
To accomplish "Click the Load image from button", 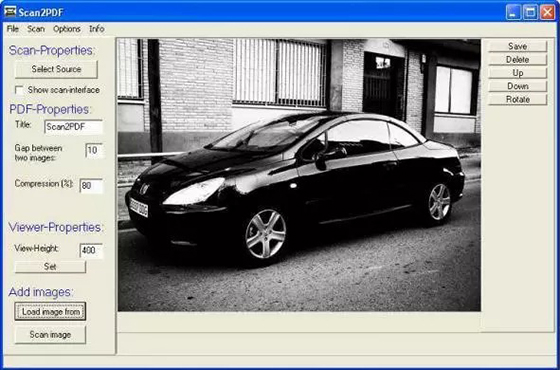I will [50, 311].
